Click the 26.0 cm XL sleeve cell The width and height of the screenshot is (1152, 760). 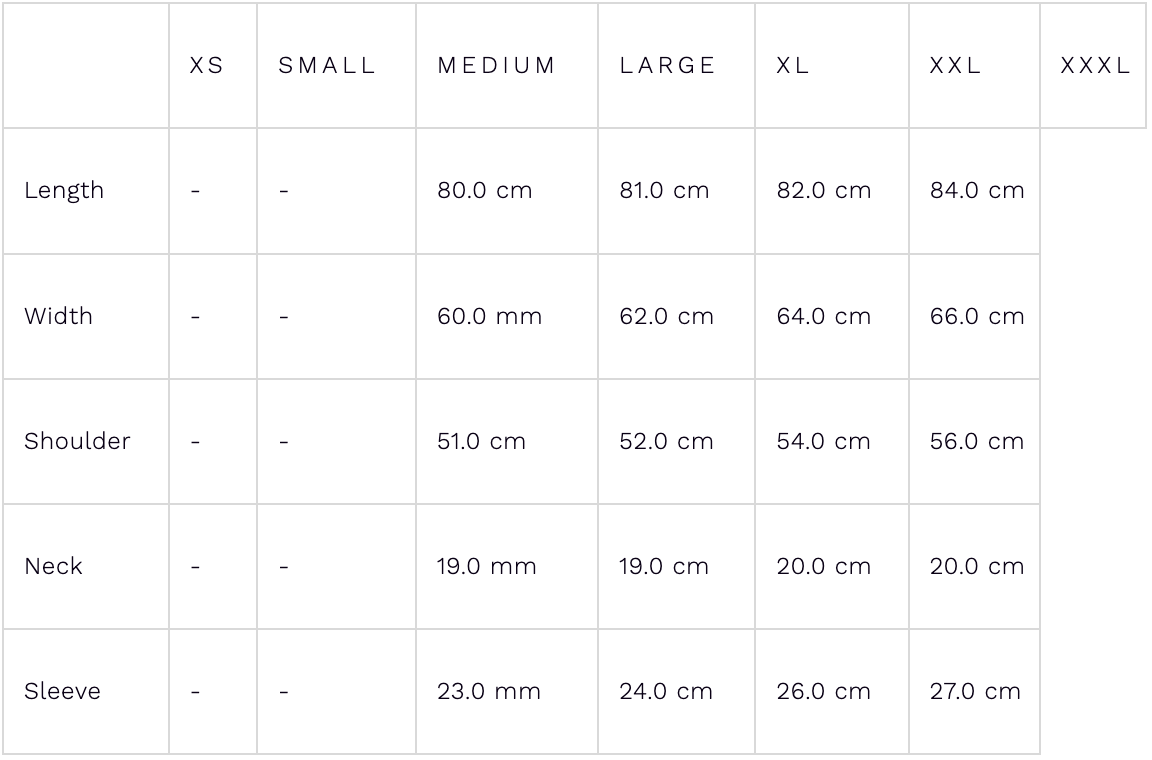click(824, 691)
